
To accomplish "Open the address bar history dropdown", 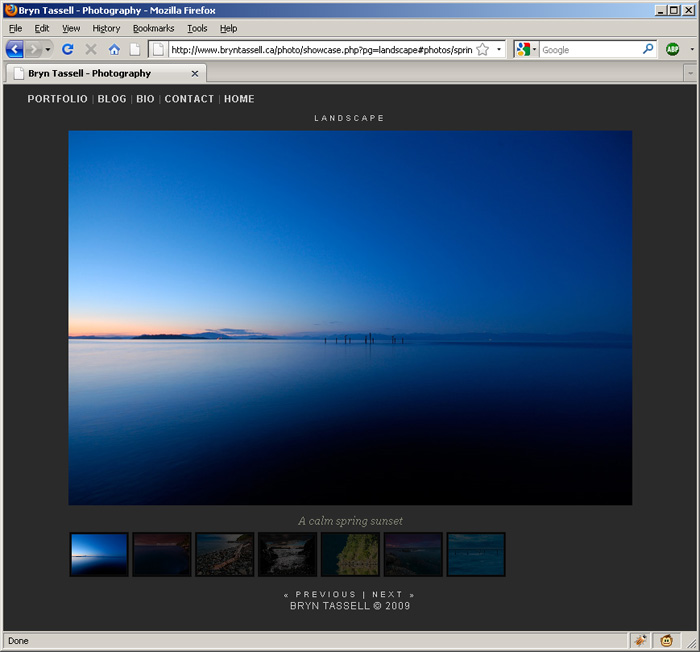I will point(499,50).
